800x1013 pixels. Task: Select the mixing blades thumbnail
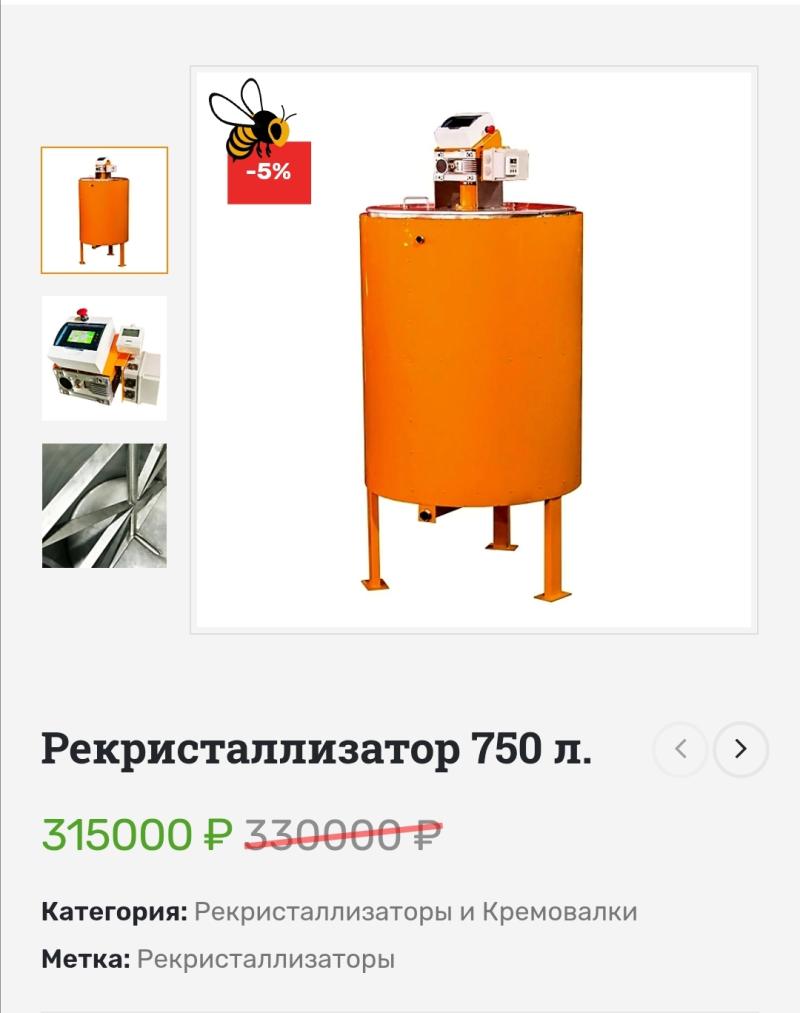[x=104, y=505]
